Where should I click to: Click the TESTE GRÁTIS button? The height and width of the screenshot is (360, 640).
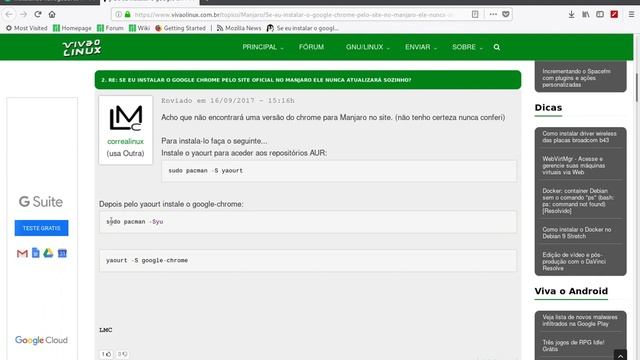point(41,228)
